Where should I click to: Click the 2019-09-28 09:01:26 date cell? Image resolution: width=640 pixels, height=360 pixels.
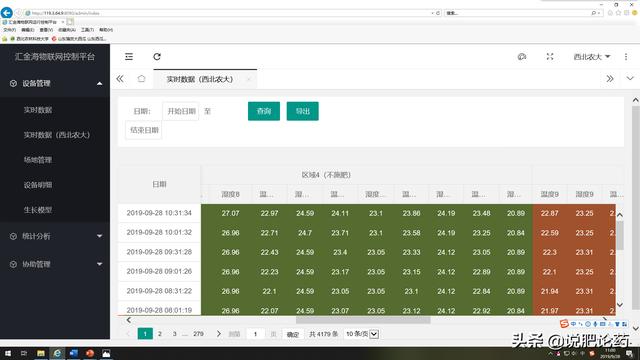(159, 271)
